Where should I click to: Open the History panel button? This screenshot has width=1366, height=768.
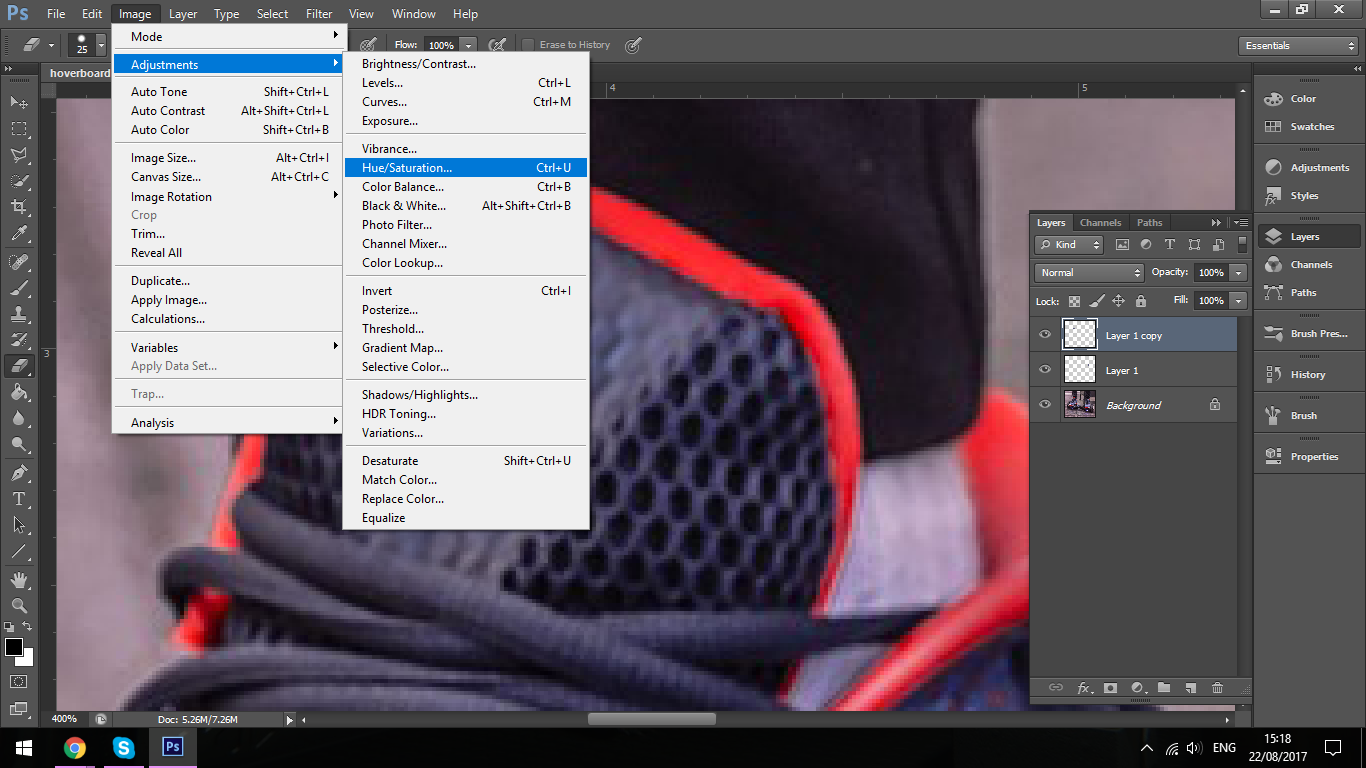(x=1308, y=374)
